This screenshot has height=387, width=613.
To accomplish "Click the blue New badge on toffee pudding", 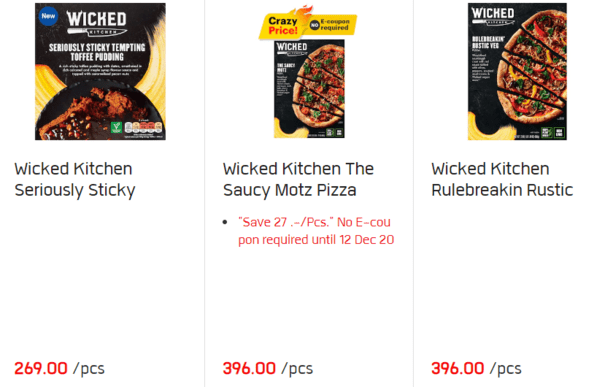I will (48, 16).
